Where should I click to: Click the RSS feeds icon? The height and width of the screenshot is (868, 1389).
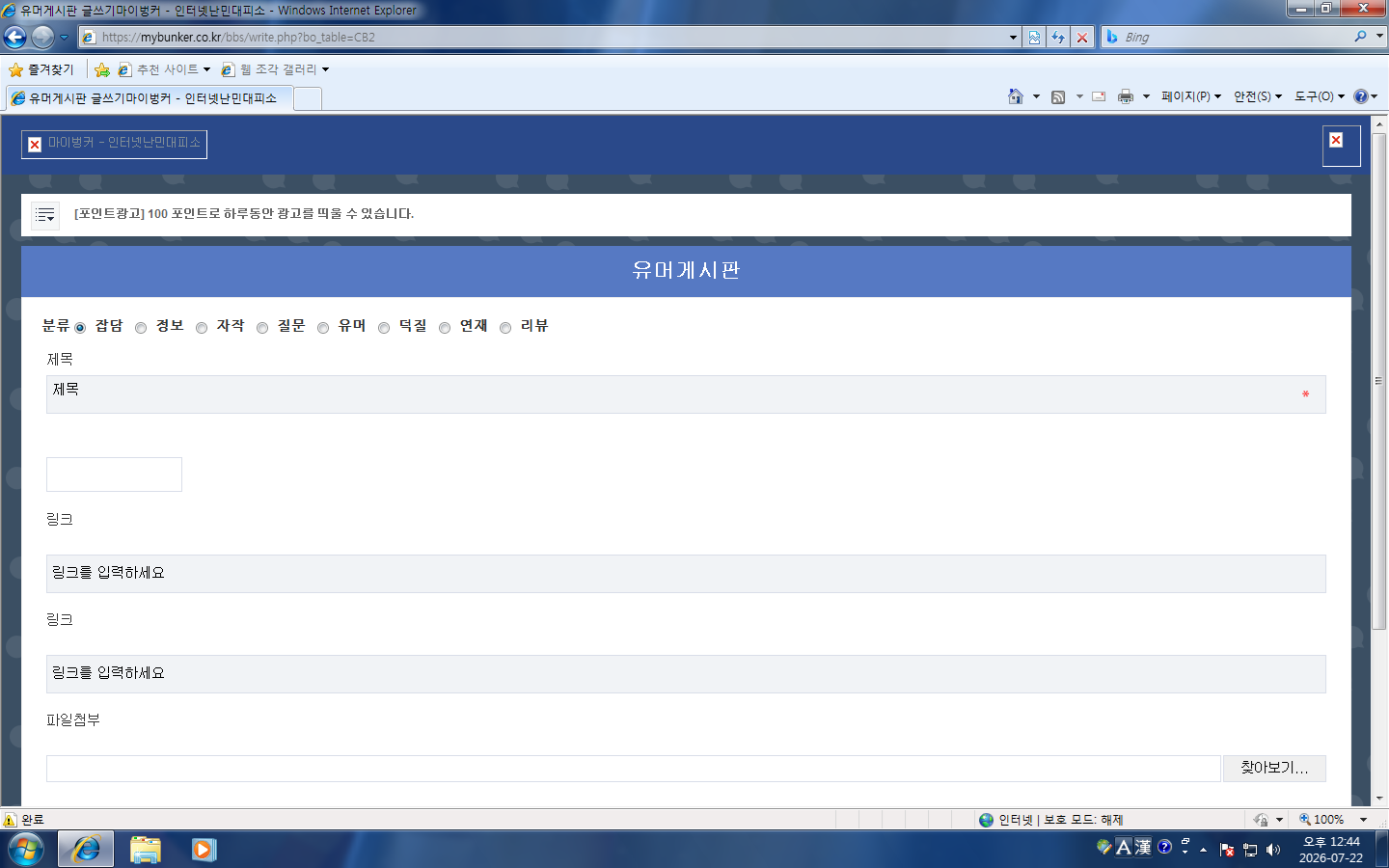(1058, 96)
